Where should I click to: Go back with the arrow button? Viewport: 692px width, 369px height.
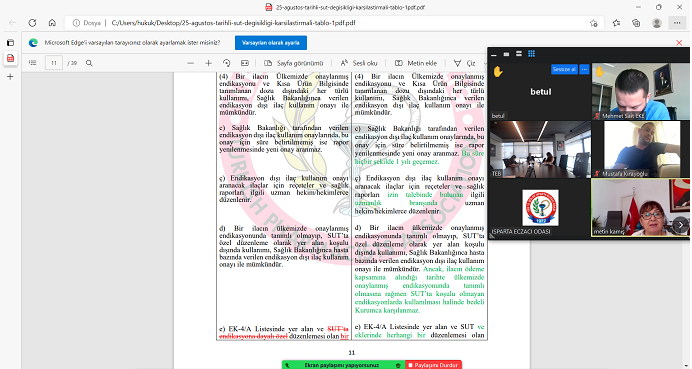coord(12,23)
